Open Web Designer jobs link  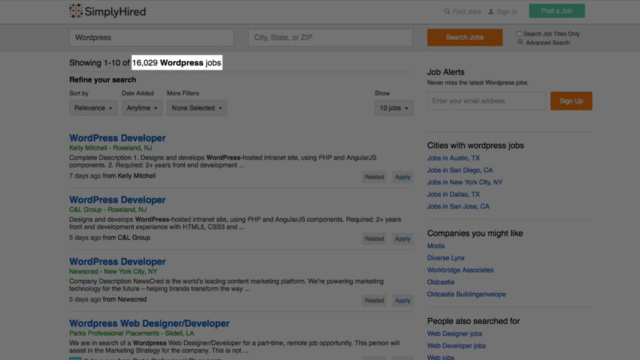[454, 333]
